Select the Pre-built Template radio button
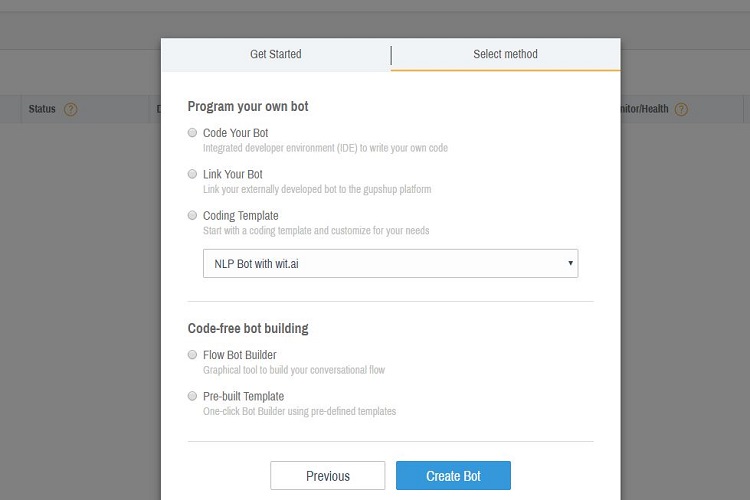Image resolution: width=750 pixels, height=500 pixels. click(x=192, y=396)
